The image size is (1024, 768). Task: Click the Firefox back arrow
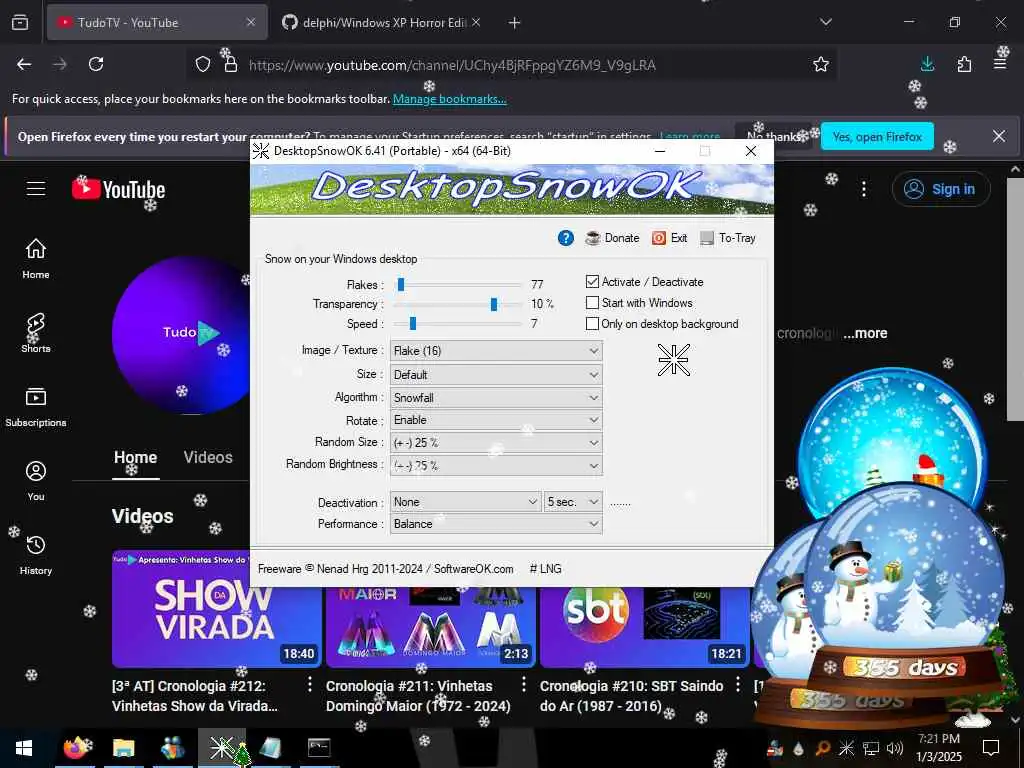[24, 64]
